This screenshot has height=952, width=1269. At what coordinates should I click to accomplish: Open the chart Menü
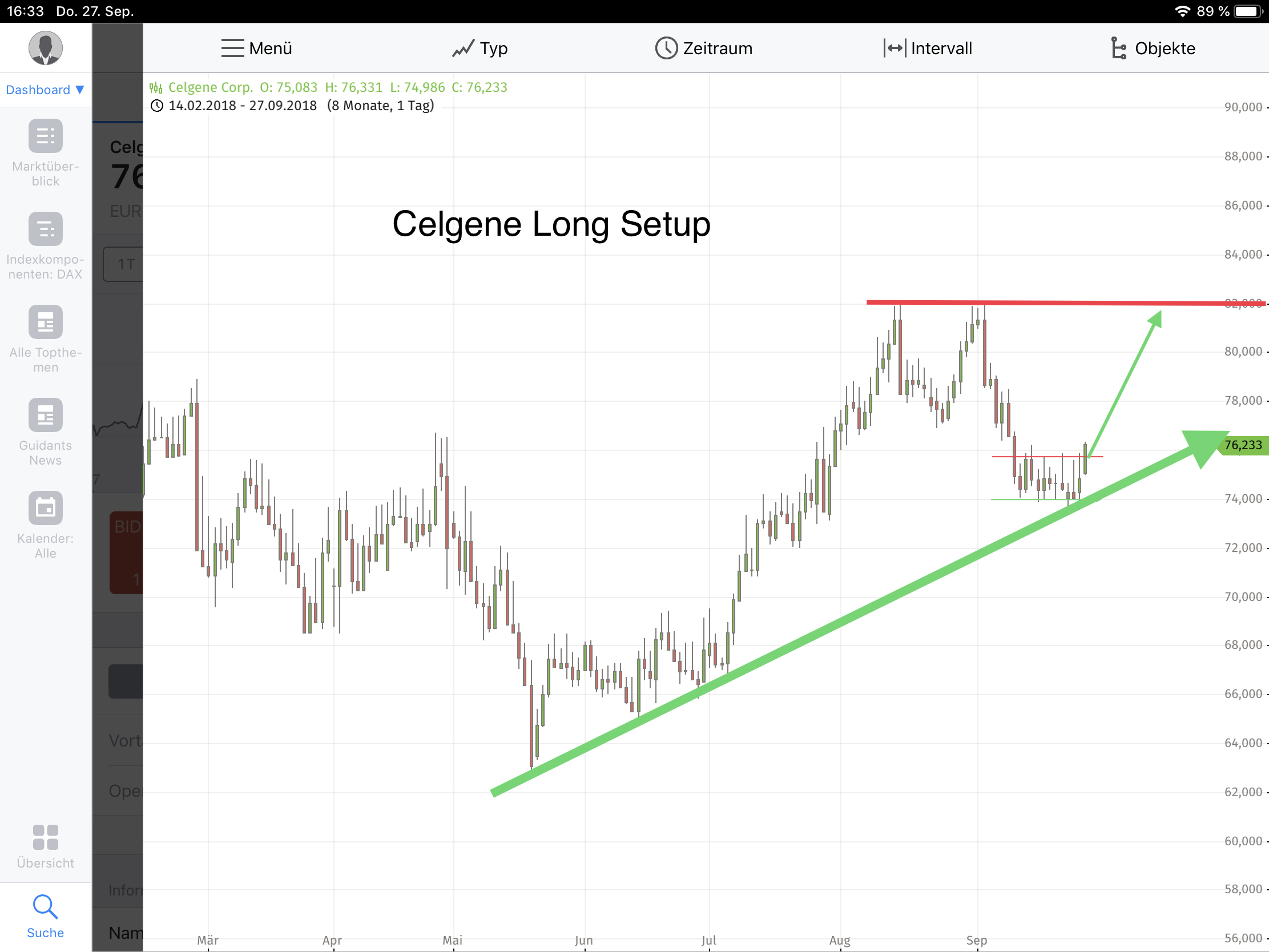(256, 48)
